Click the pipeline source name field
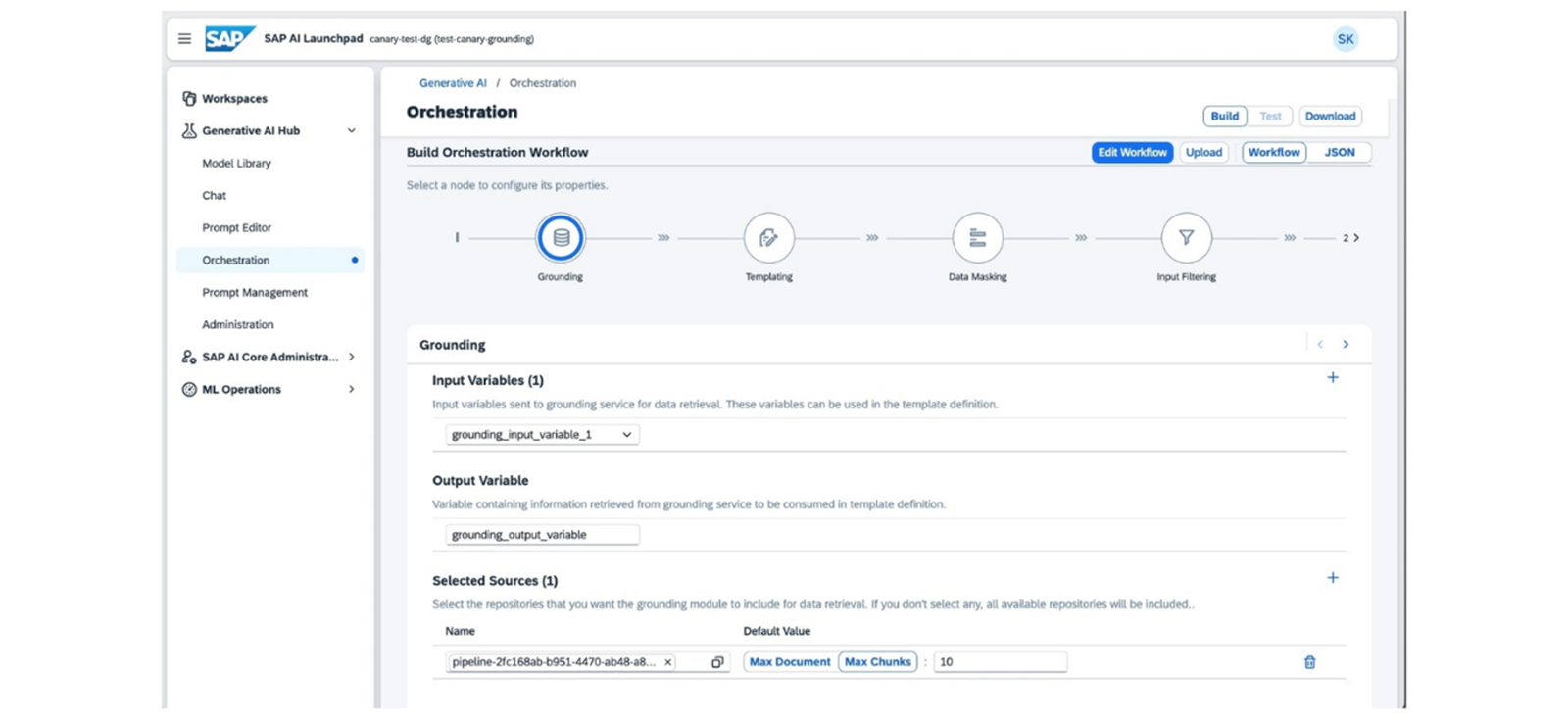The height and width of the screenshot is (719, 1568). (587, 663)
